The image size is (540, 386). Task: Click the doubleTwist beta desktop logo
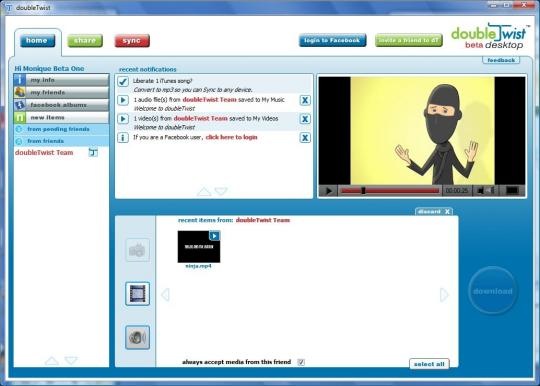(x=489, y=36)
